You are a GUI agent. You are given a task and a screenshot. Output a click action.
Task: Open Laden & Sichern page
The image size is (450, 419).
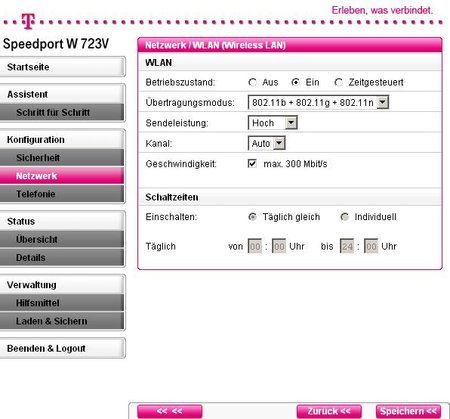click(62, 321)
